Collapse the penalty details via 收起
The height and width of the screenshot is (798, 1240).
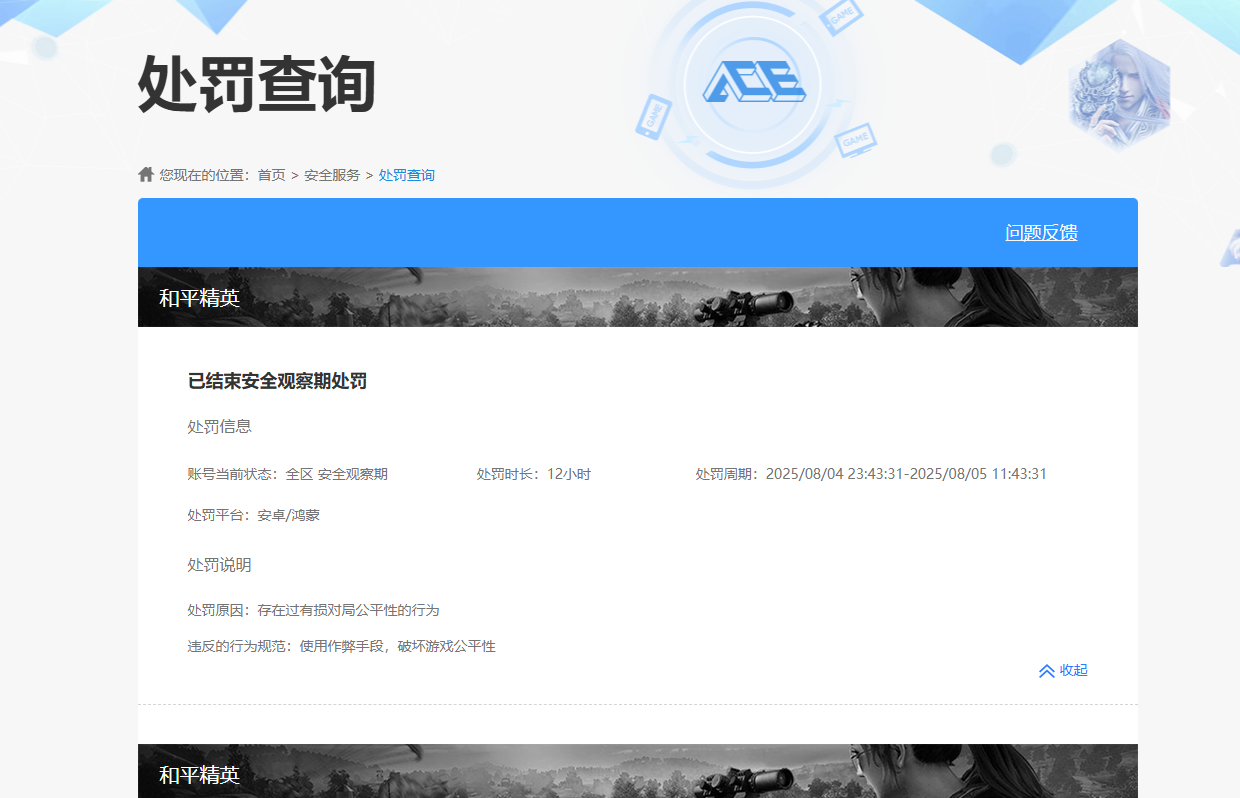point(1073,670)
